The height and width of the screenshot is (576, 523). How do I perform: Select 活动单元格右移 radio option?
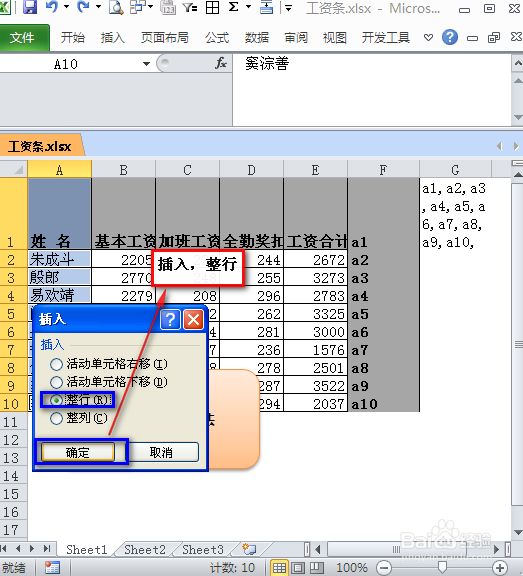[x=108, y=364]
